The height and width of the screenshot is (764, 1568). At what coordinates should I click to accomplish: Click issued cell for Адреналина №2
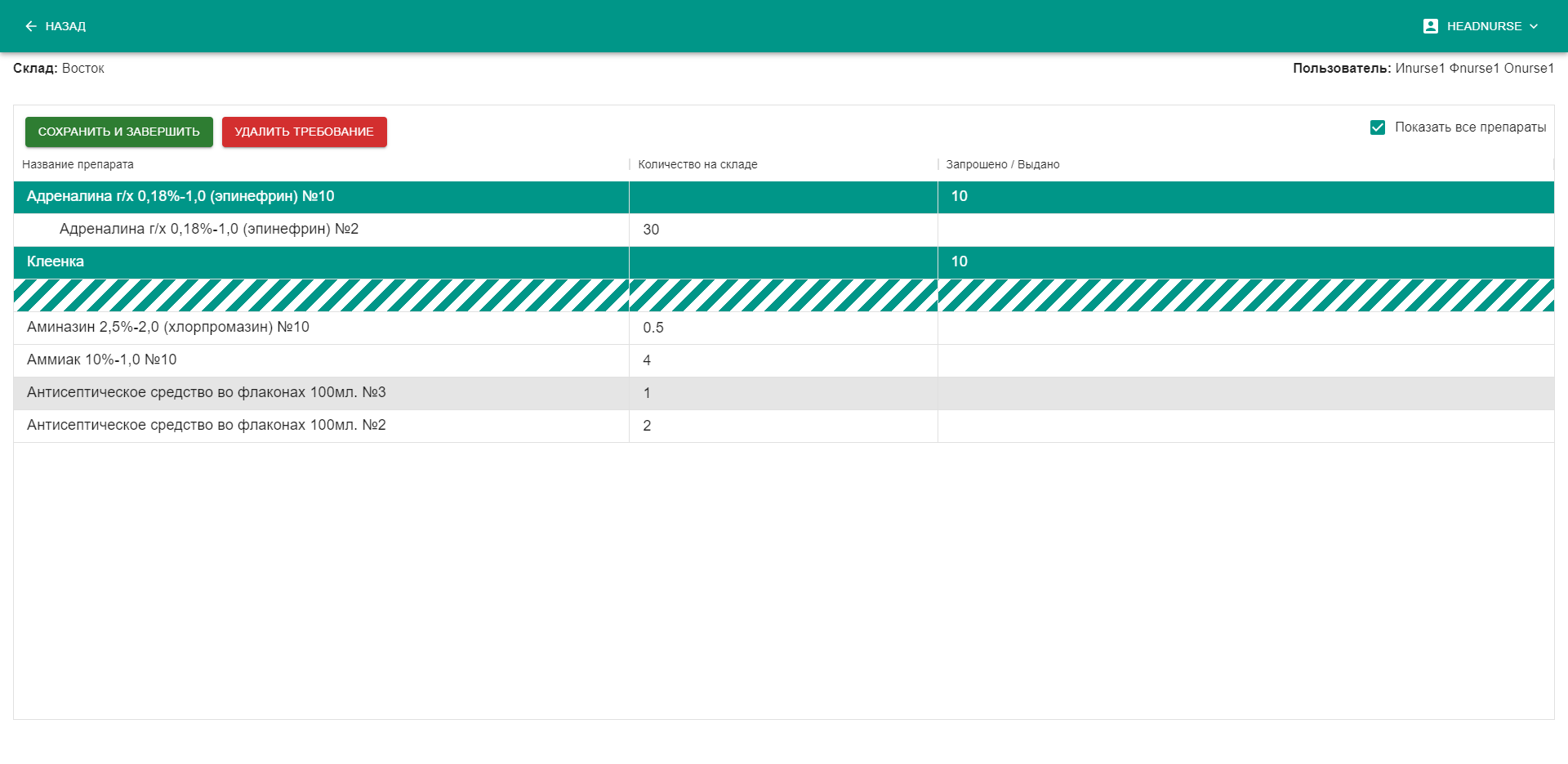tap(1245, 230)
